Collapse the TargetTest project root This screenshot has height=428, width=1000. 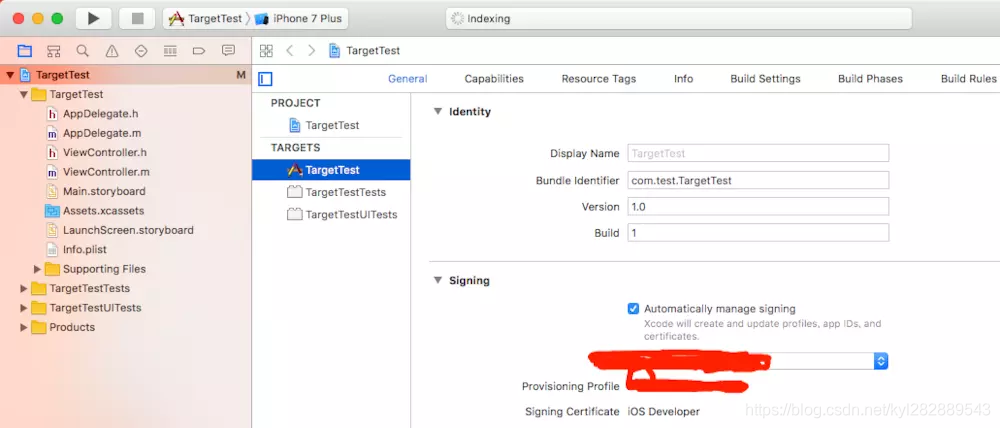click(x=10, y=75)
